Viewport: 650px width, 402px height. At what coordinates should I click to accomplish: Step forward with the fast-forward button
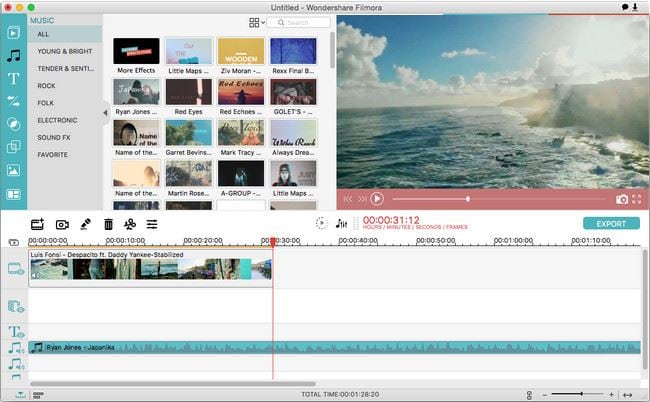point(362,199)
